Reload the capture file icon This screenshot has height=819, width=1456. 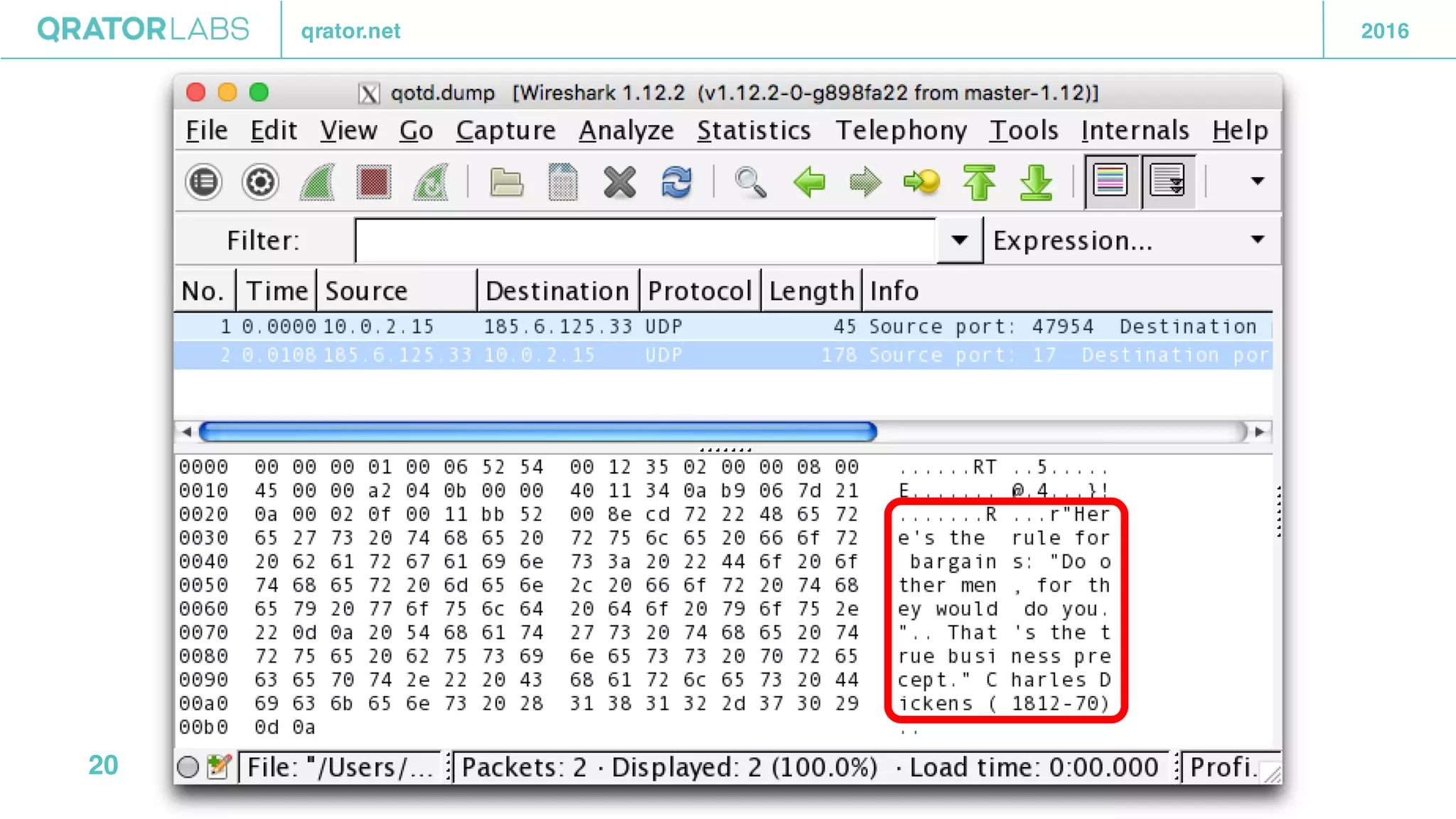coord(676,182)
